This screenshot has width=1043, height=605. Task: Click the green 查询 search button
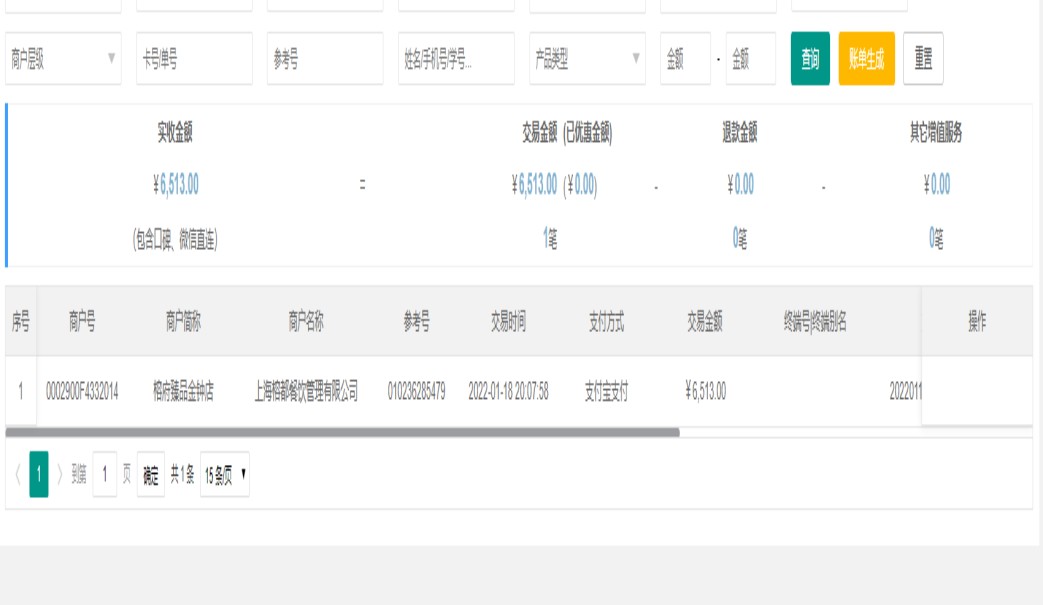point(810,59)
